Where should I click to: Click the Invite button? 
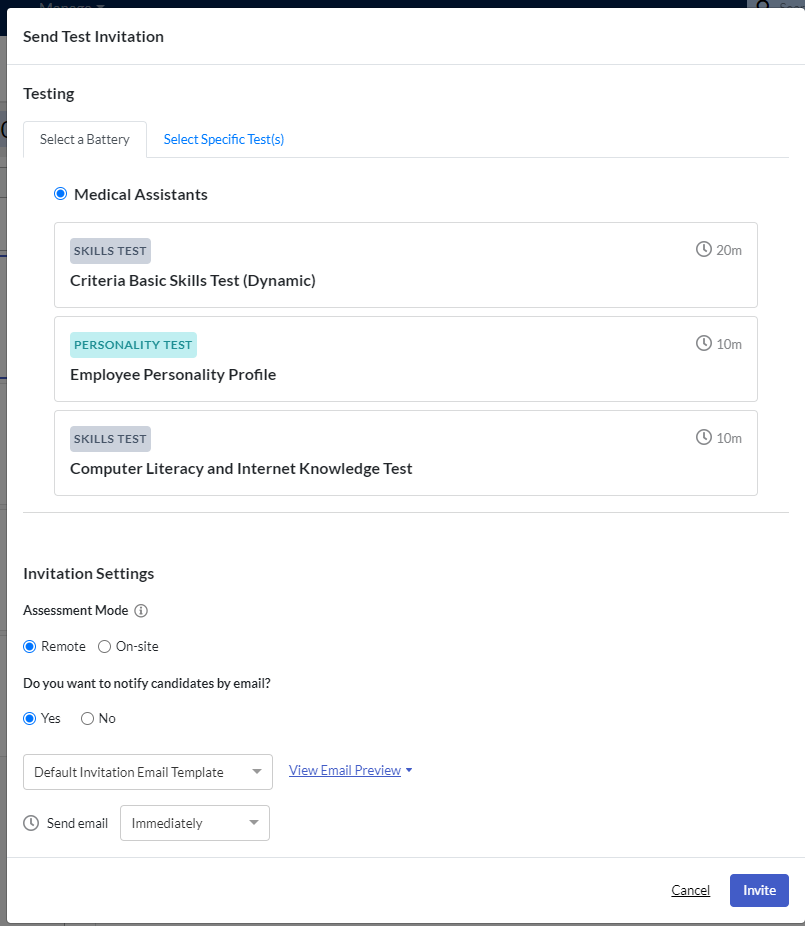(759, 890)
